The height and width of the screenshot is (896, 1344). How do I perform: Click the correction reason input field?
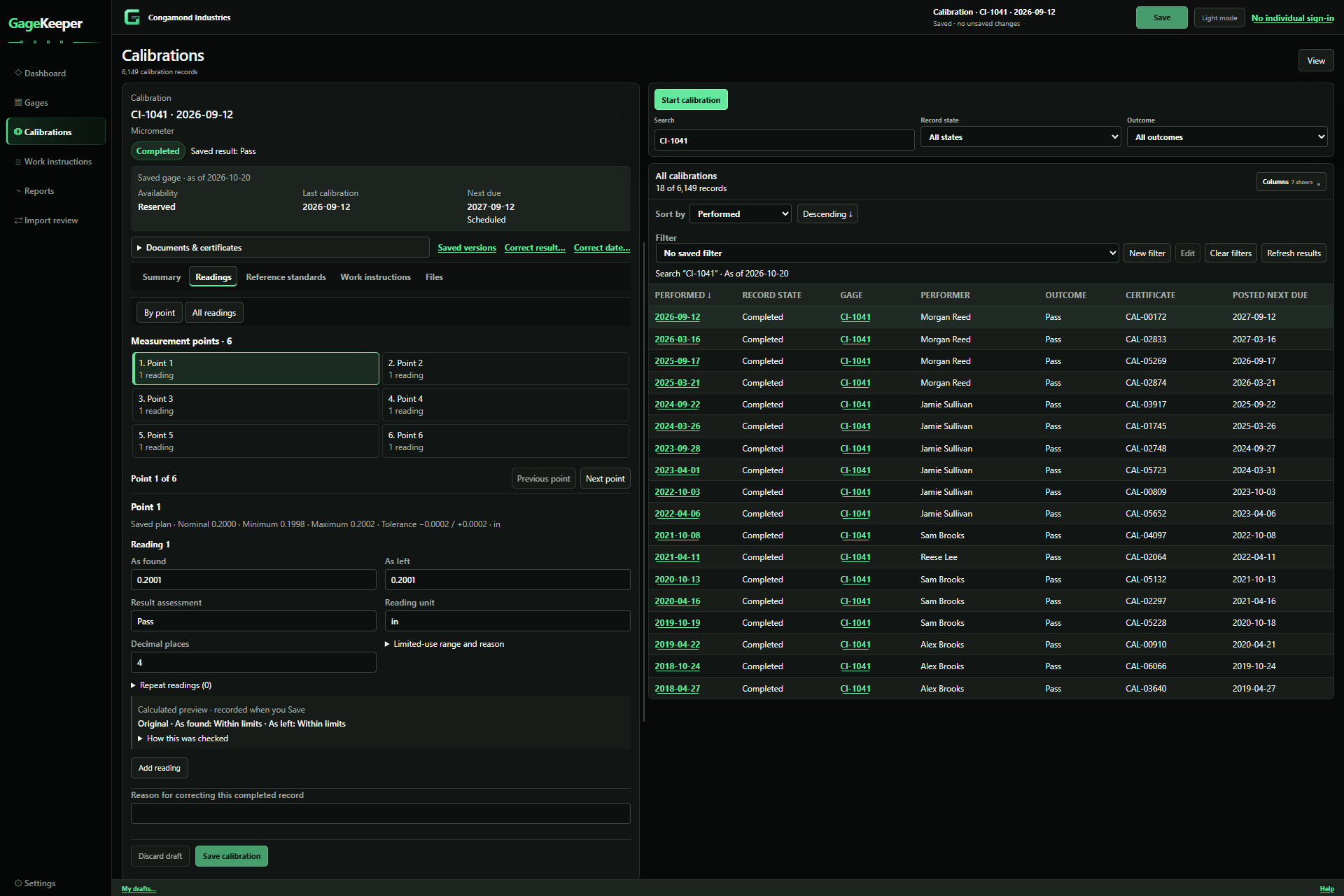(381, 813)
